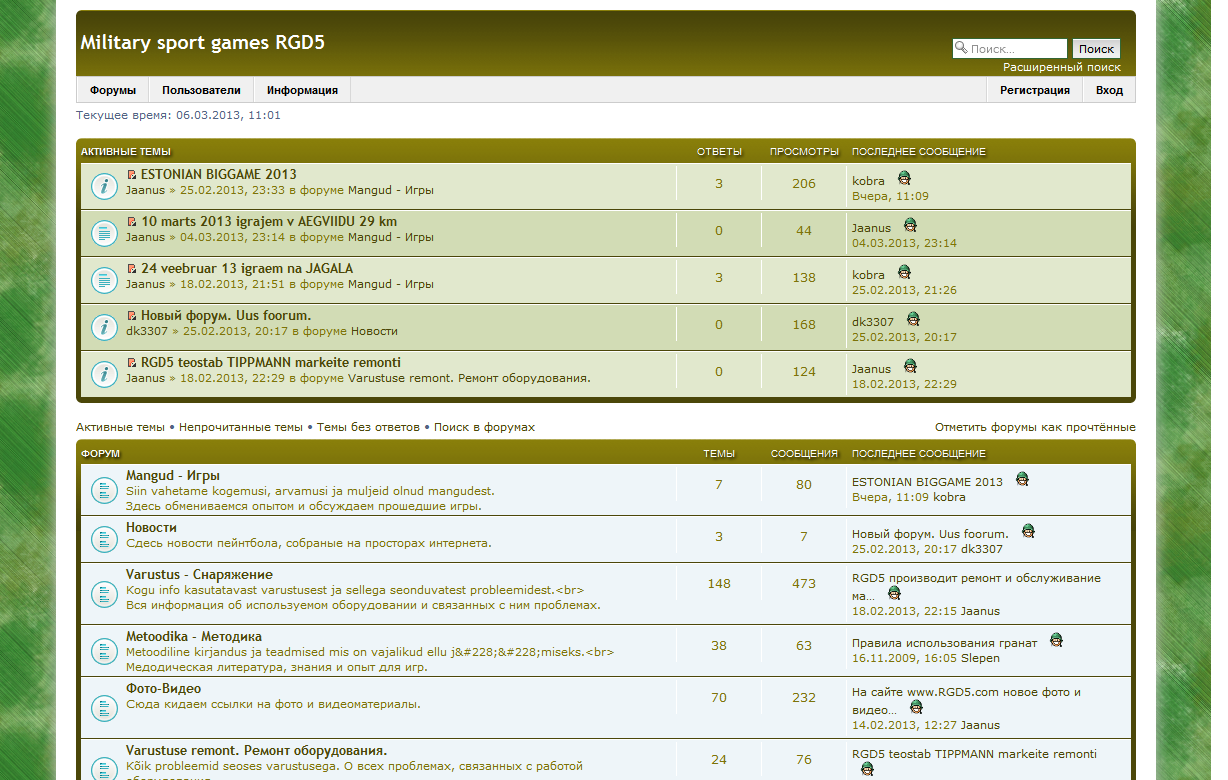Open Активные темы link below topics
Image resolution: width=1228 pixels, height=780 pixels.
(120, 427)
